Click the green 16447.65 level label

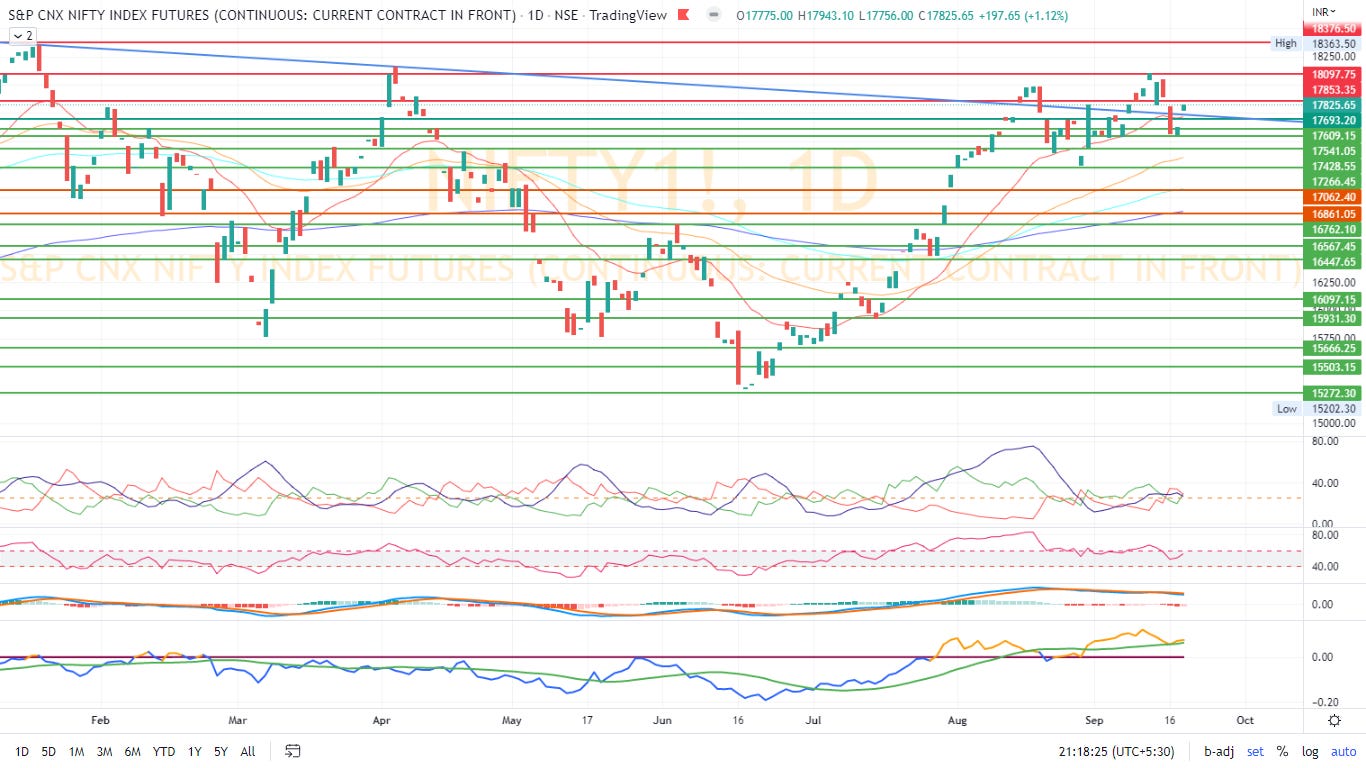1334,261
